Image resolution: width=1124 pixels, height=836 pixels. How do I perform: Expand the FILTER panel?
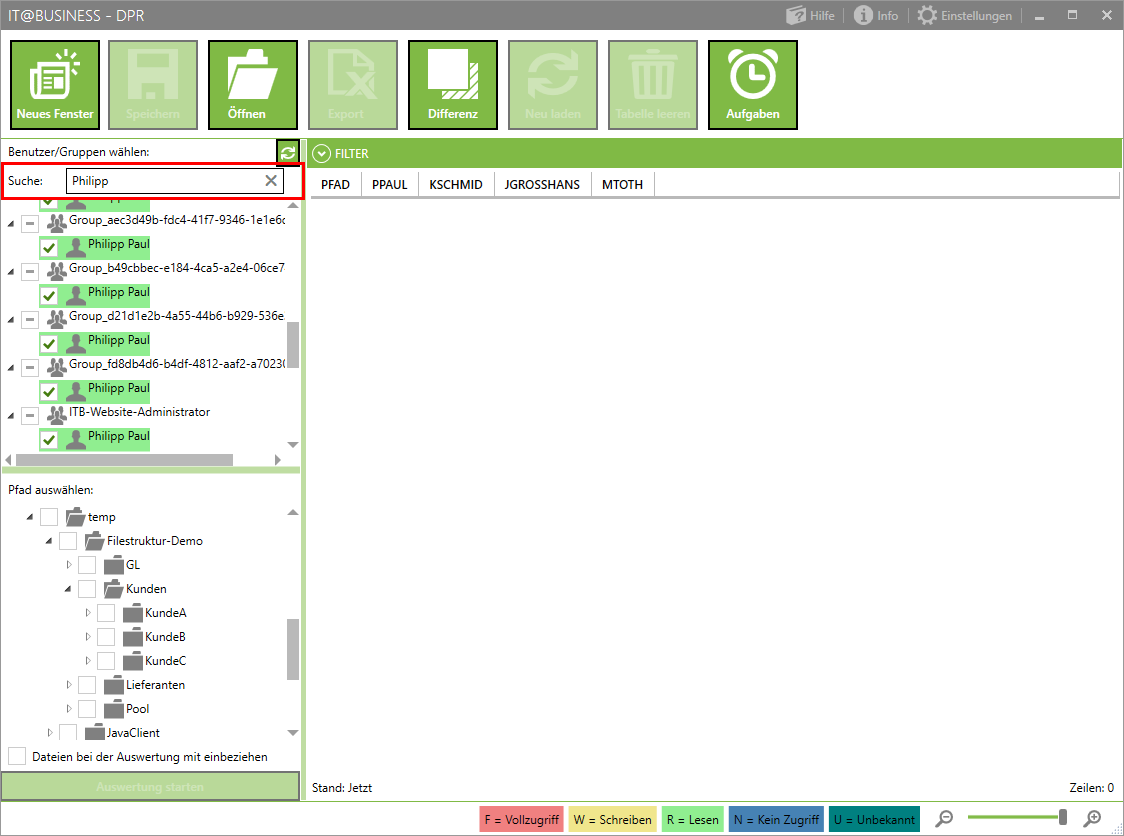pos(321,154)
